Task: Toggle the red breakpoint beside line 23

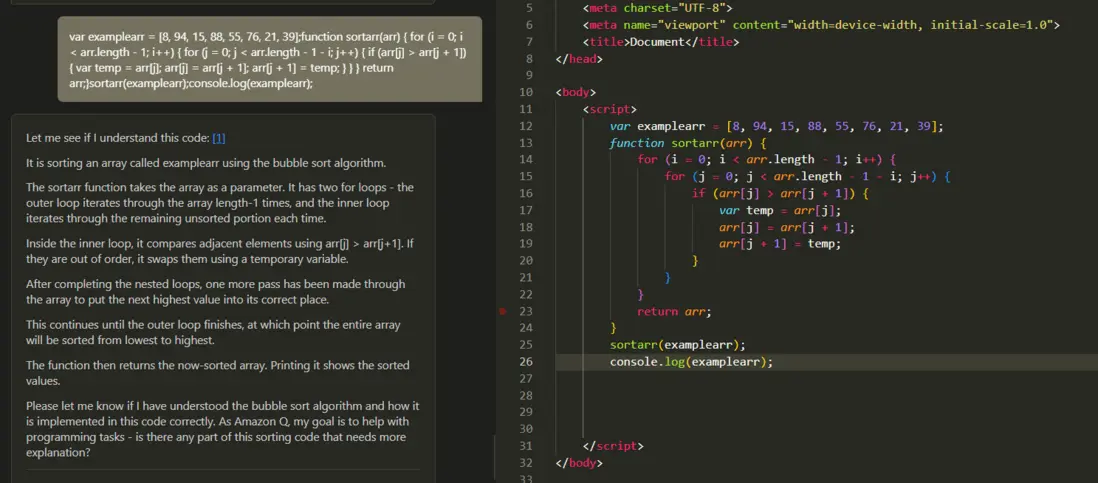Action: coord(504,312)
